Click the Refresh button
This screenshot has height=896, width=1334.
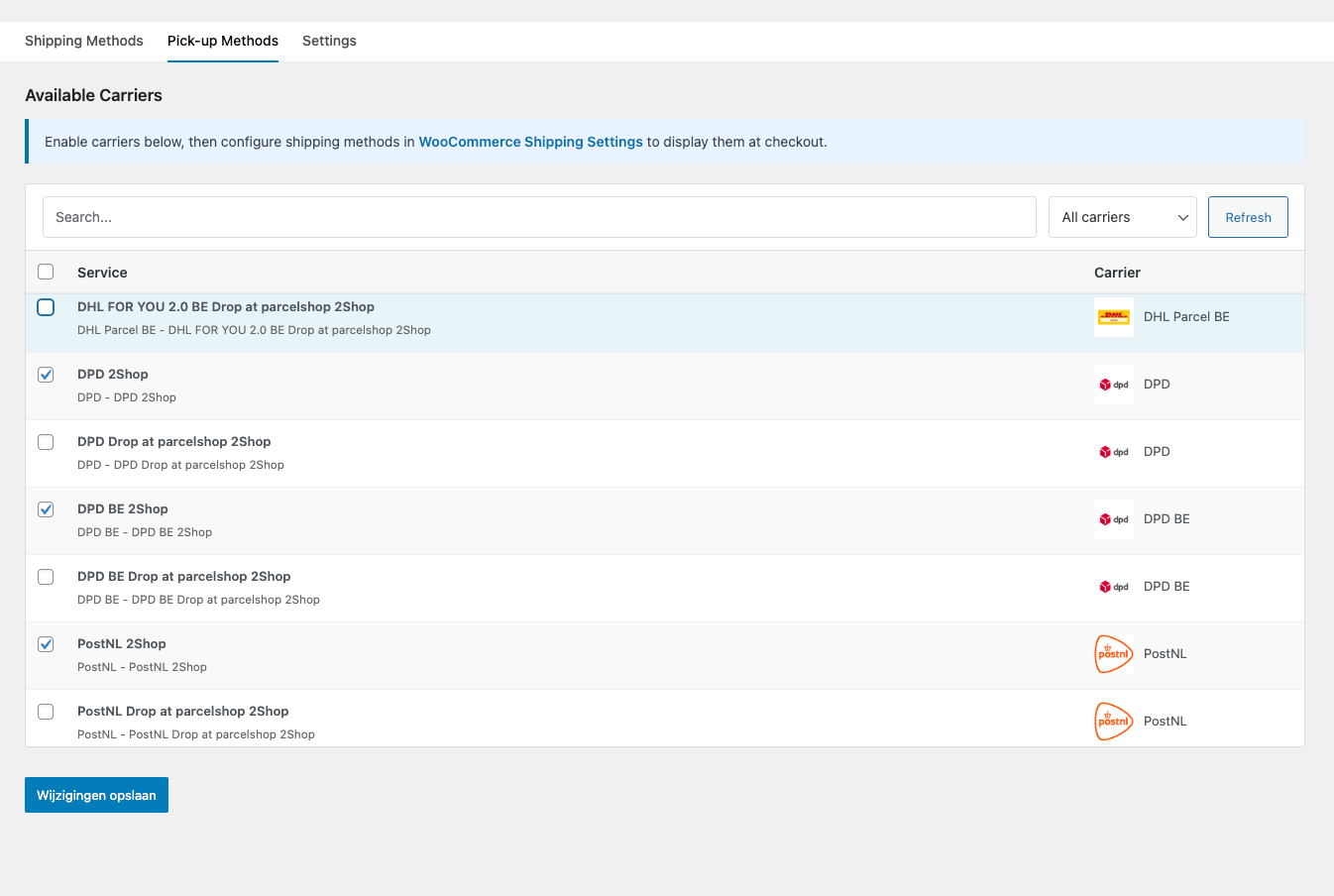(x=1248, y=217)
